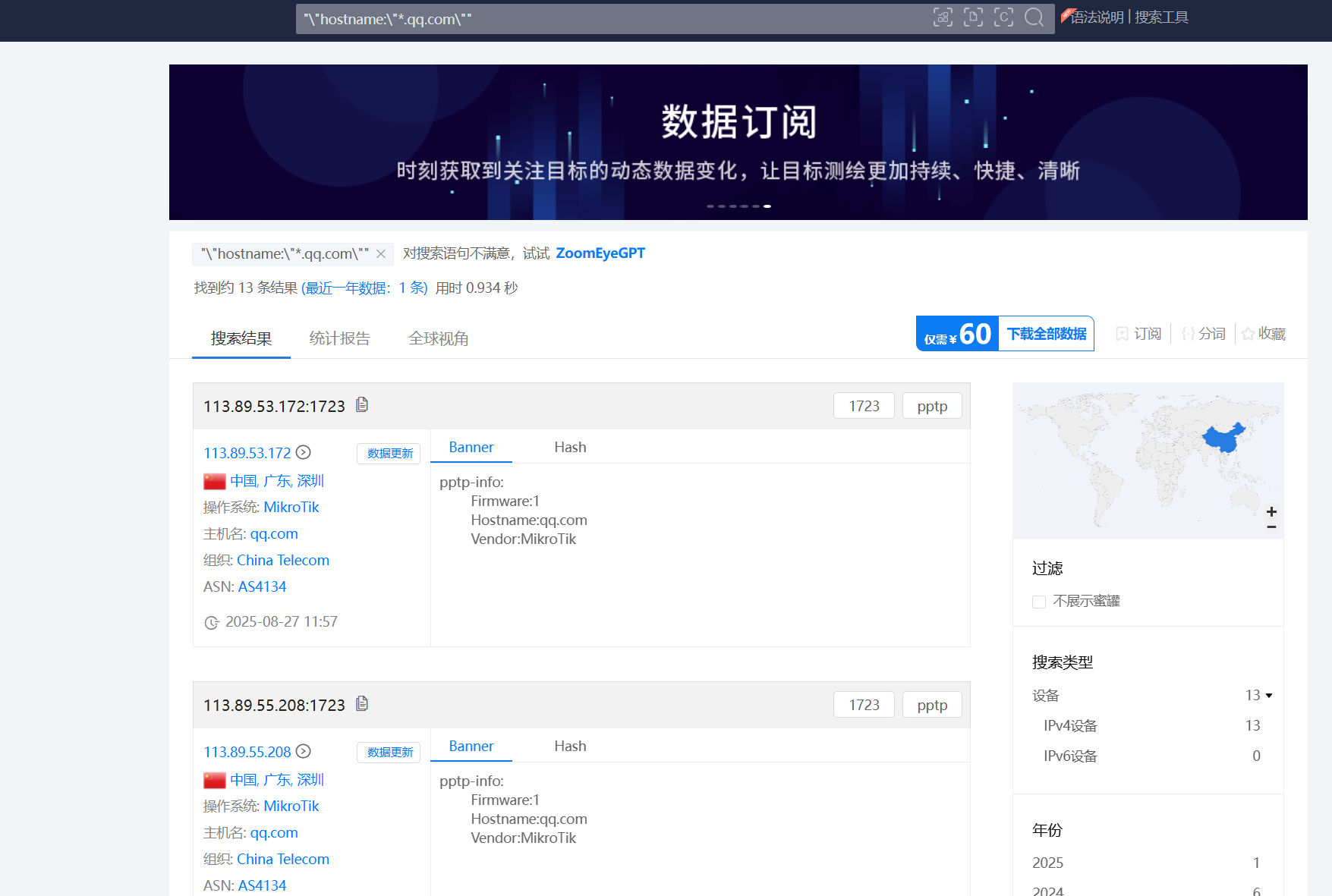Image resolution: width=1332 pixels, height=896 pixels.
Task: Open the ZoomEyeGPT link
Action: pos(600,253)
